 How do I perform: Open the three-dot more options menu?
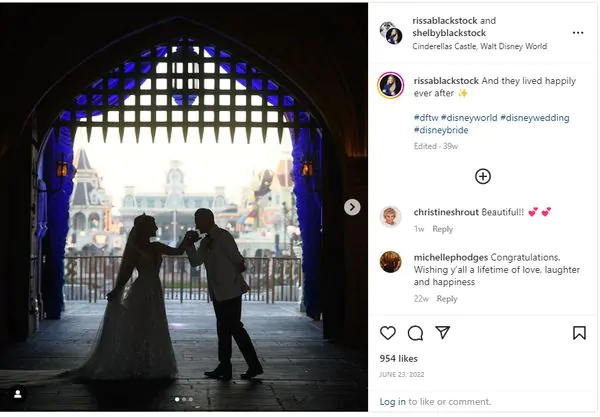click(x=578, y=33)
